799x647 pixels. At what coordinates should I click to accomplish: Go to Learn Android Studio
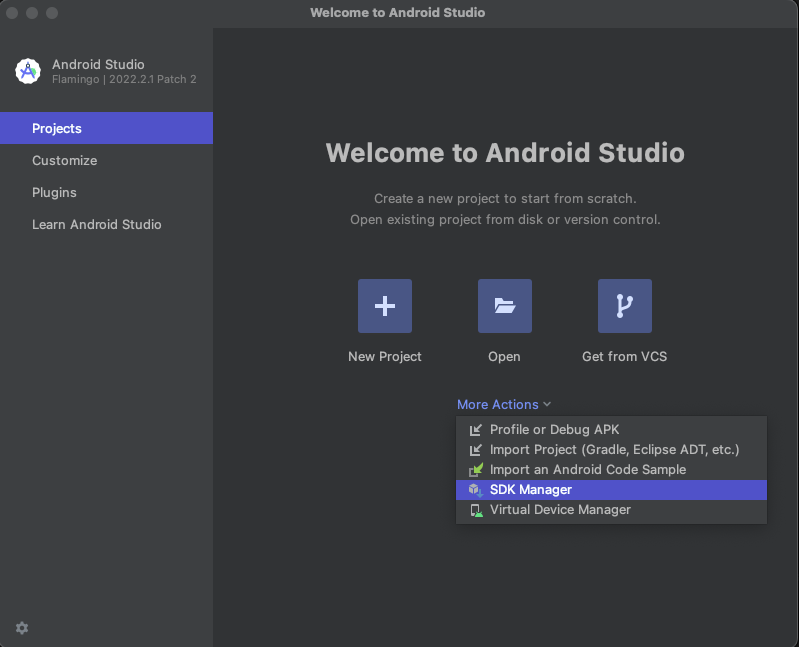(106, 224)
